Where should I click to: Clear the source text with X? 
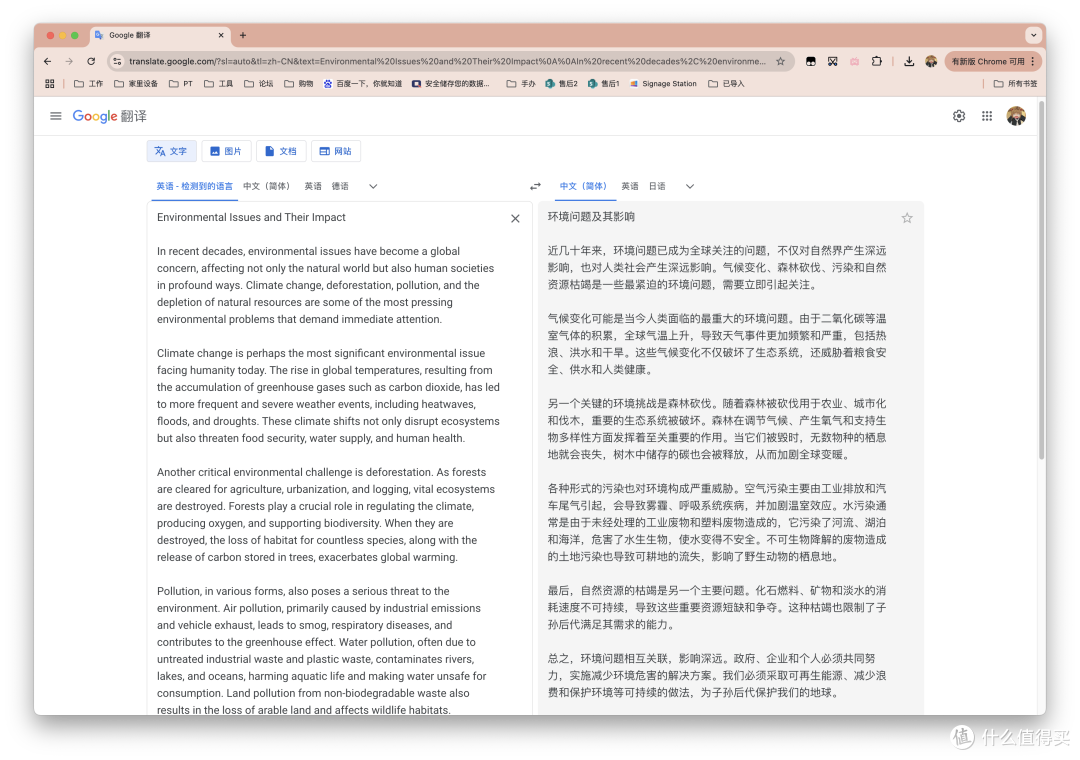point(515,218)
